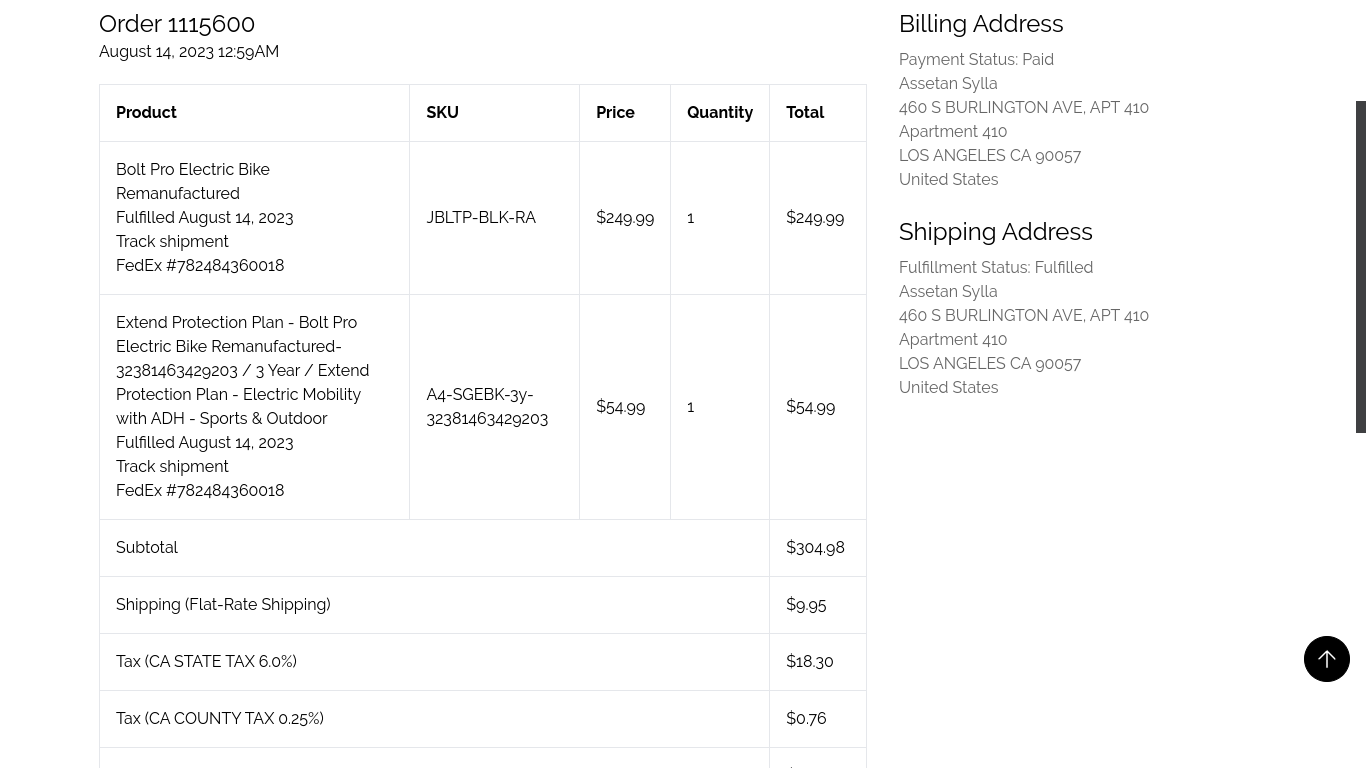This screenshot has width=1366, height=768.
Task: Open FedEx tracking number under Protection Plan
Action: [200, 490]
